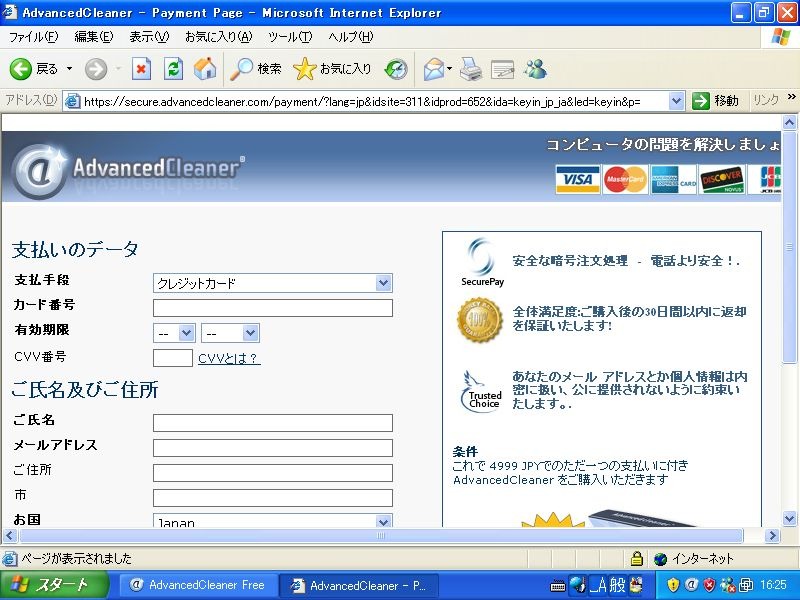Click the vertical scrollbar down arrow

tap(789, 519)
